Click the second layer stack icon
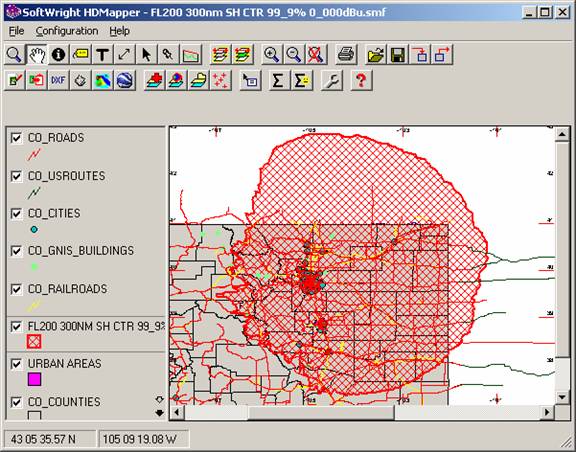The height and width of the screenshot is (452, 576). pyautogui.click(x=242, y=55)
